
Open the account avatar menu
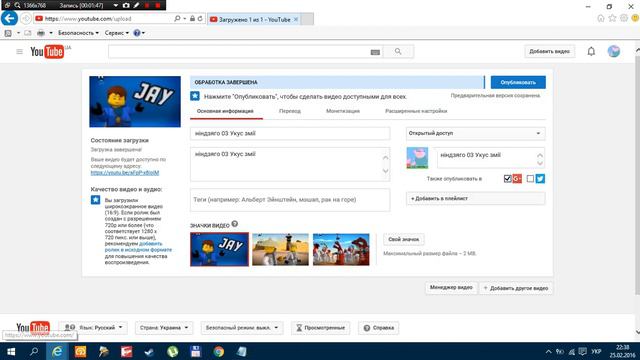pos(613,51)
